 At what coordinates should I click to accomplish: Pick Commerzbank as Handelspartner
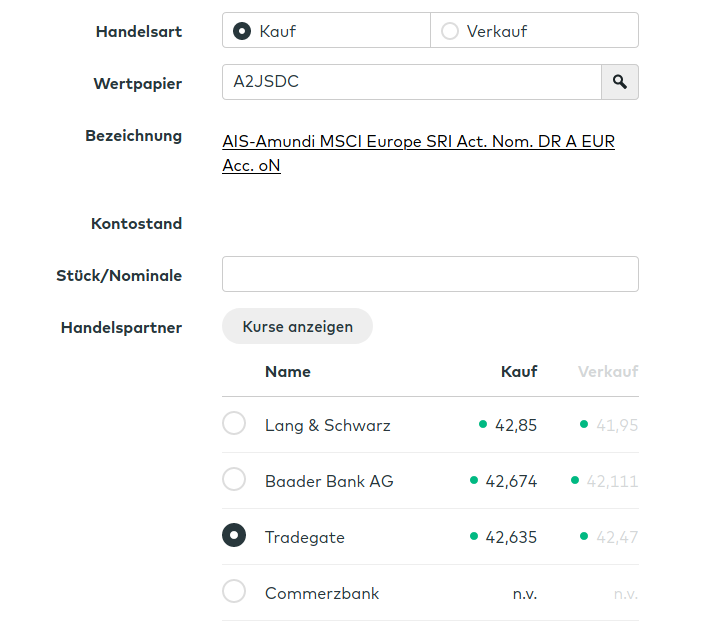[x=234, y=592]
